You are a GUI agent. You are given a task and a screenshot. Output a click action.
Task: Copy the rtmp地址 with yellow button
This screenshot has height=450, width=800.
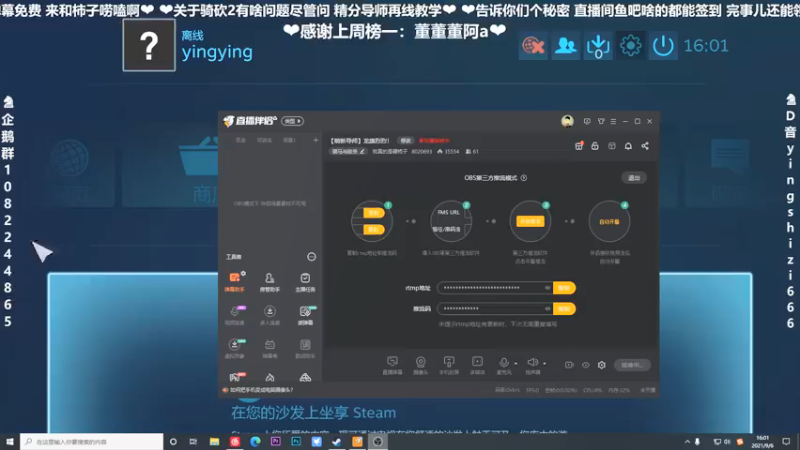pyautogui.click(x=564, y=288)
